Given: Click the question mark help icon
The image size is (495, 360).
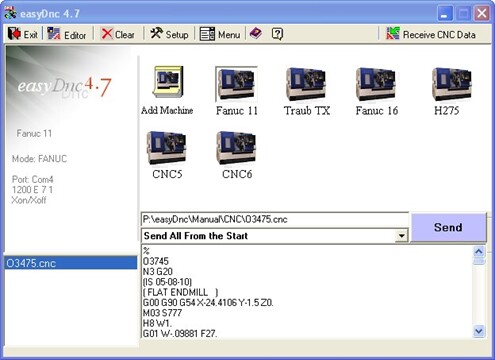Looking at the screenshot, I should pos(277,34).
